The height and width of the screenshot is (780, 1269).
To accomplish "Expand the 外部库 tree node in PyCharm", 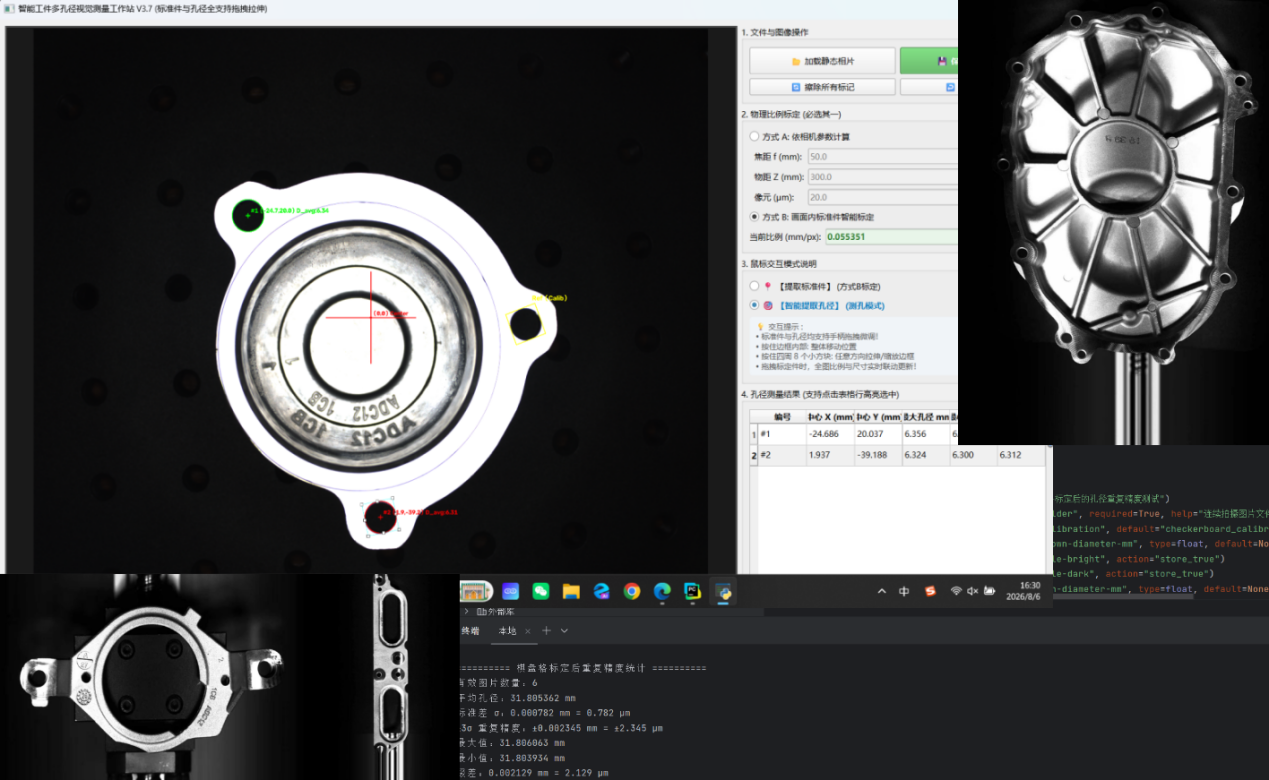I will click(465, 610).
